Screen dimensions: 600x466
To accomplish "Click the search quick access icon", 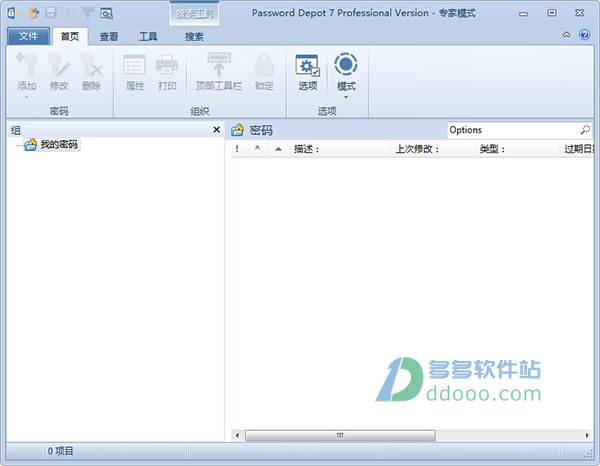I will 106,14.
